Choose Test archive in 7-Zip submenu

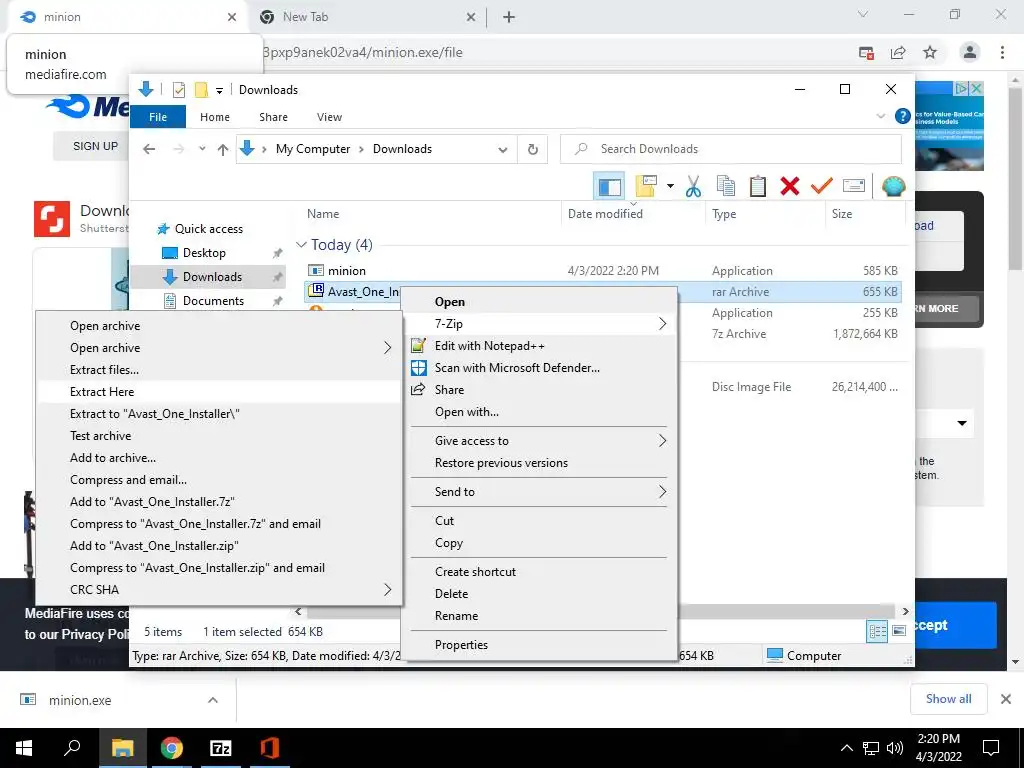pyautogui.click(x=219, y=436)
